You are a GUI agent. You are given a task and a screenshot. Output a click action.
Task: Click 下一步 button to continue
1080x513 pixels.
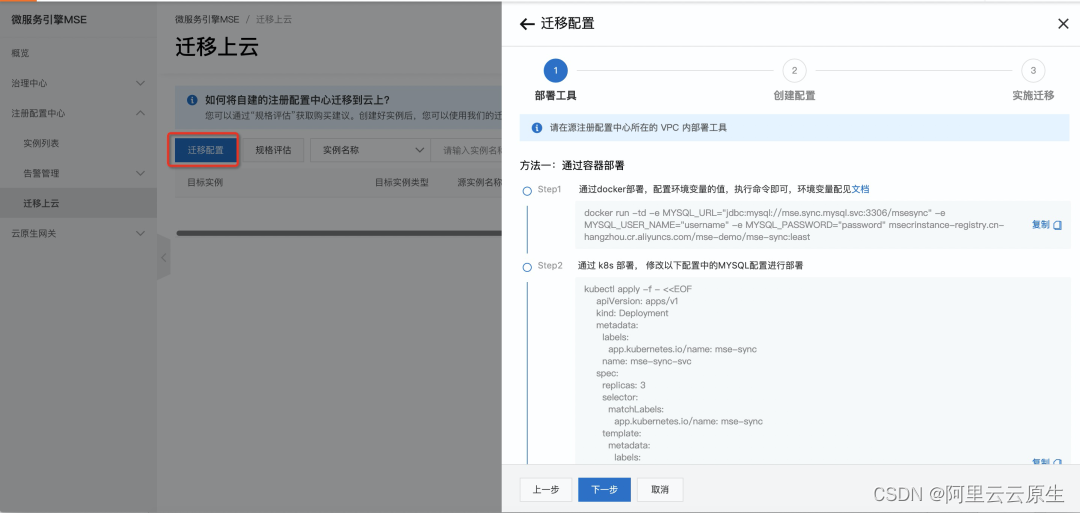[604, 490]
